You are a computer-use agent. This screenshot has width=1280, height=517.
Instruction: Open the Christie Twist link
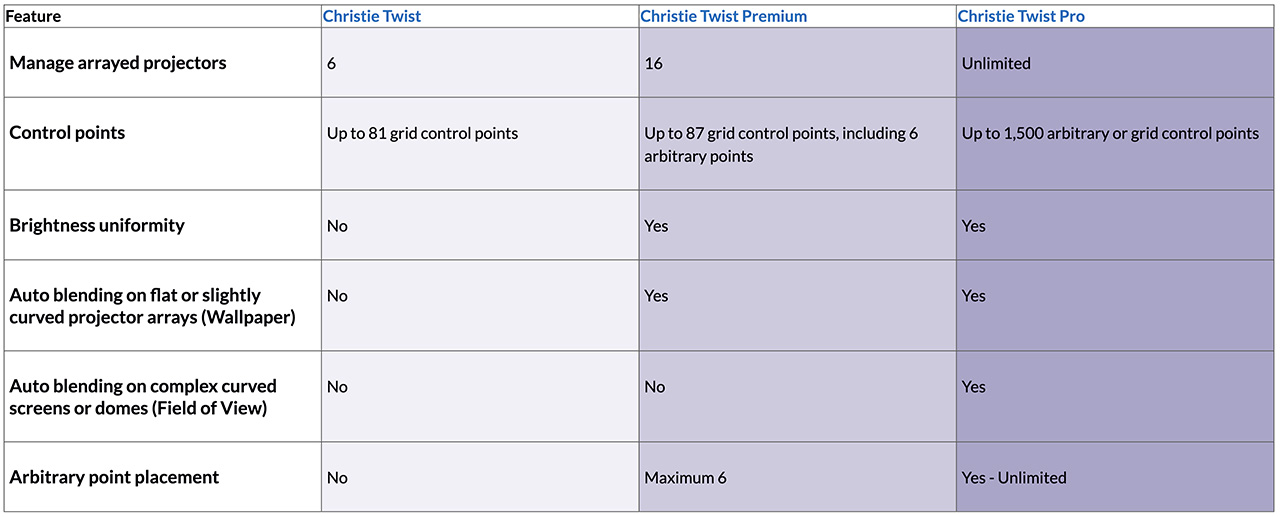point(370,17)
